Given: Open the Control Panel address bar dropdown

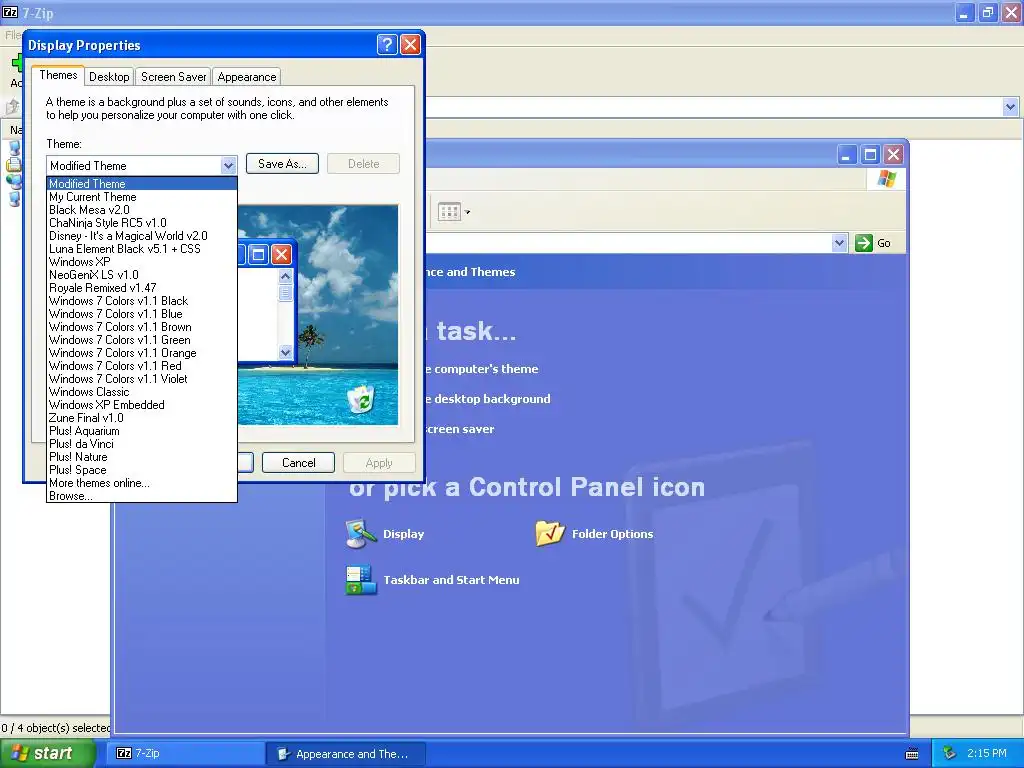Looking at the screenshot, I should [839, 243].
